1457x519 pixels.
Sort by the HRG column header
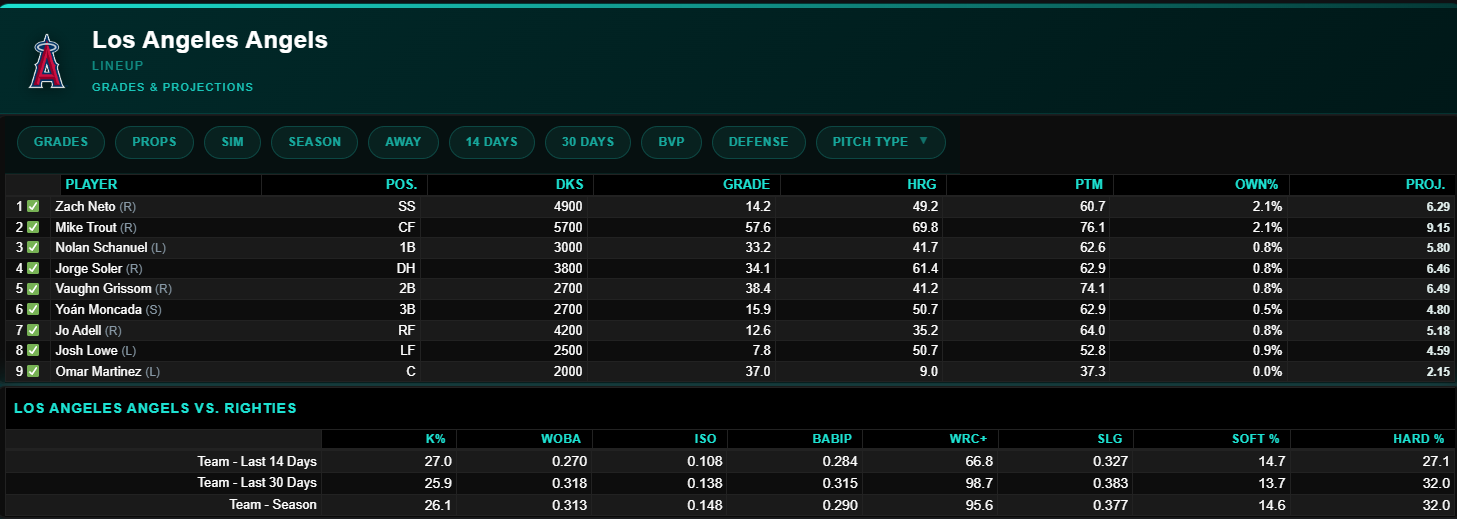(923, 185)
